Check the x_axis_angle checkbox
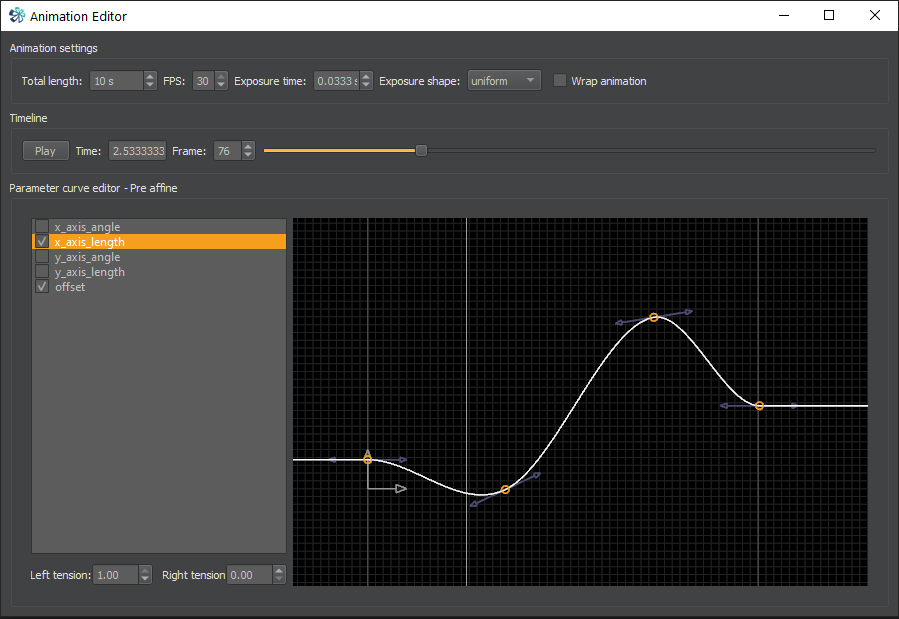 pos(42,226)
